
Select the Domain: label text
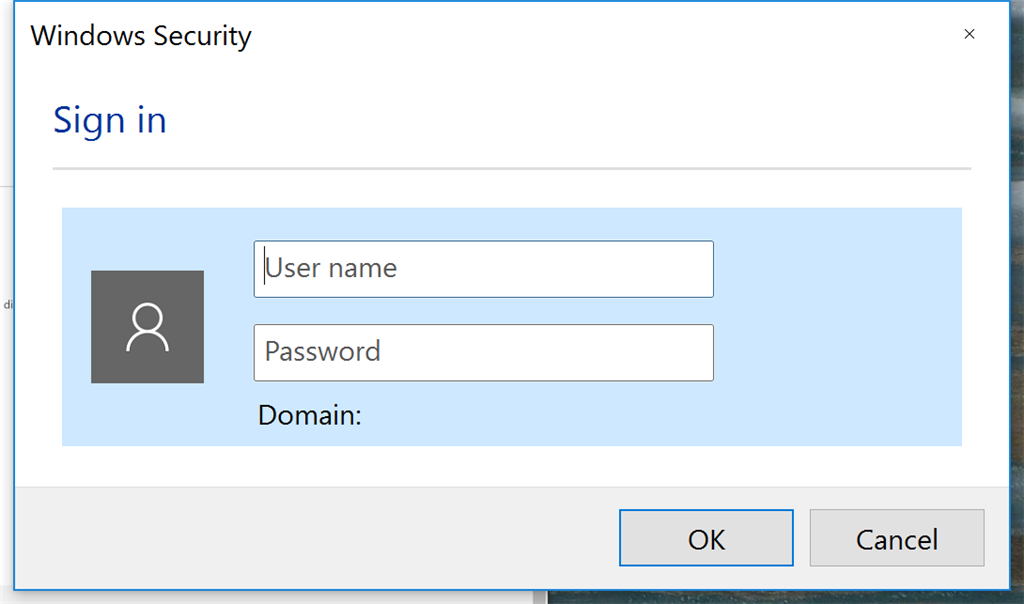310,415
